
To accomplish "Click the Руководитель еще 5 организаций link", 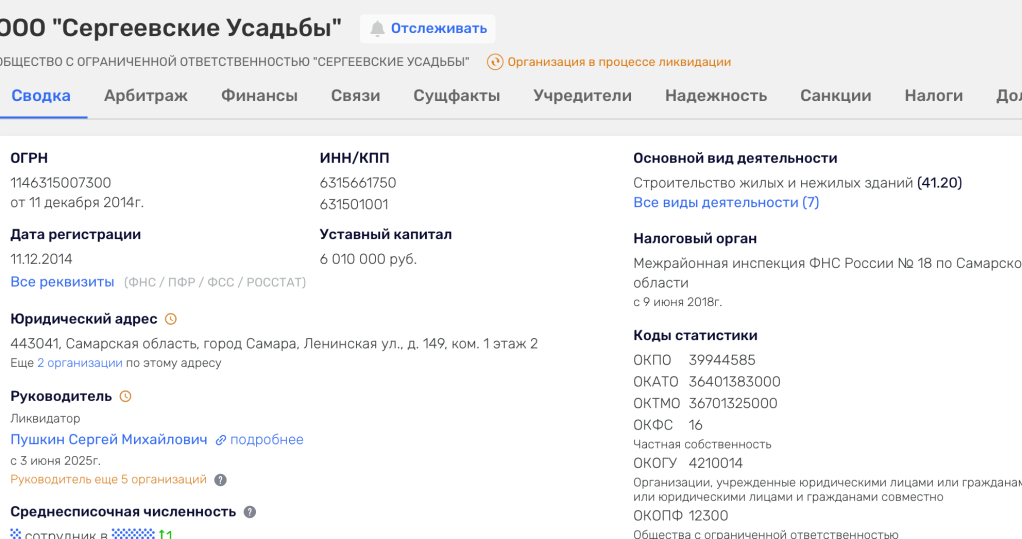I will coord(108,480).
